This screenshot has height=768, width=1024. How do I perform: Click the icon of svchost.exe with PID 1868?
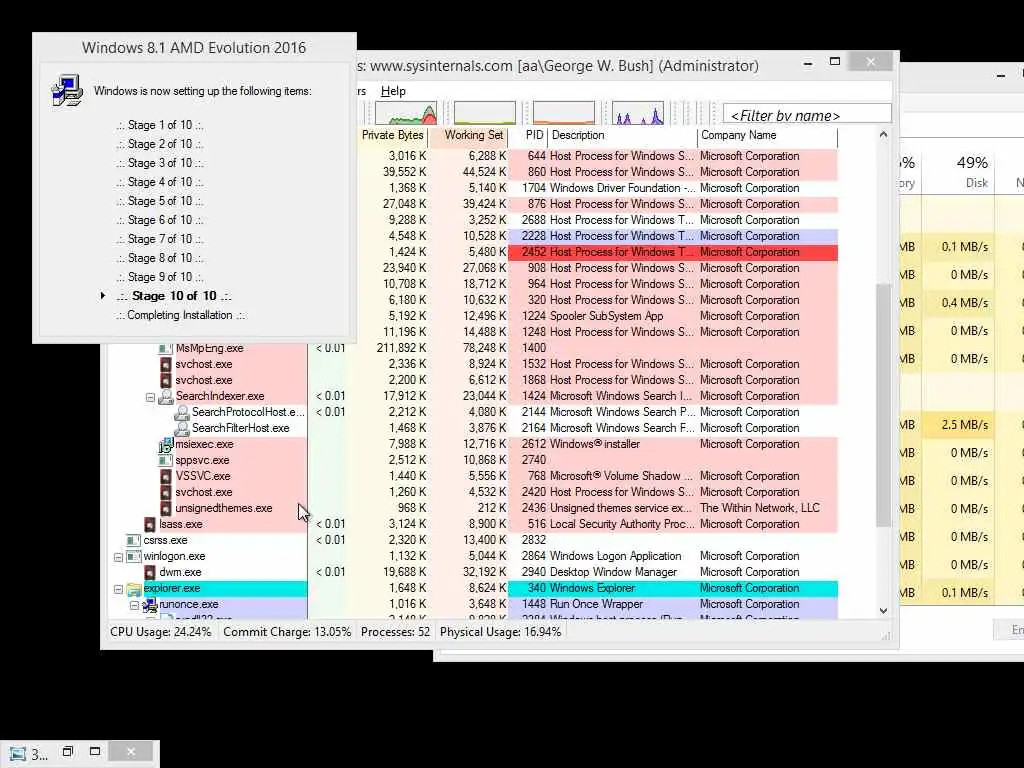tap(166, 380)
